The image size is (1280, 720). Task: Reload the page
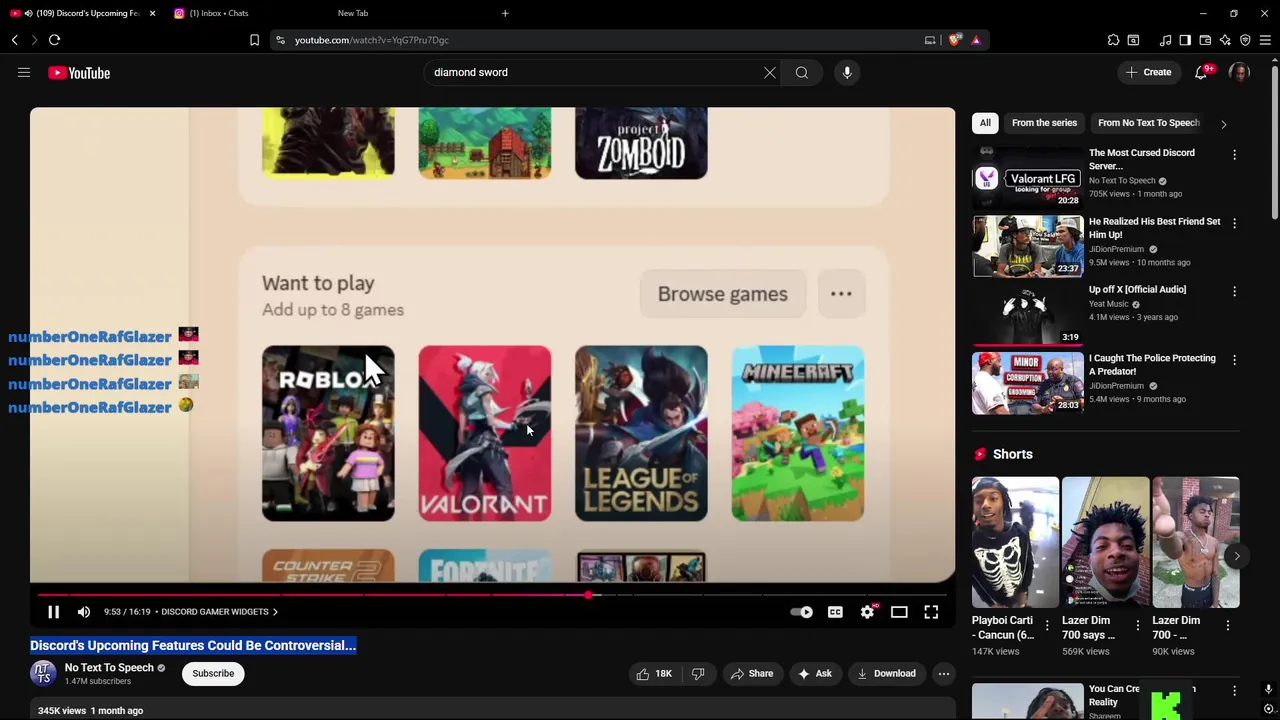55,40
